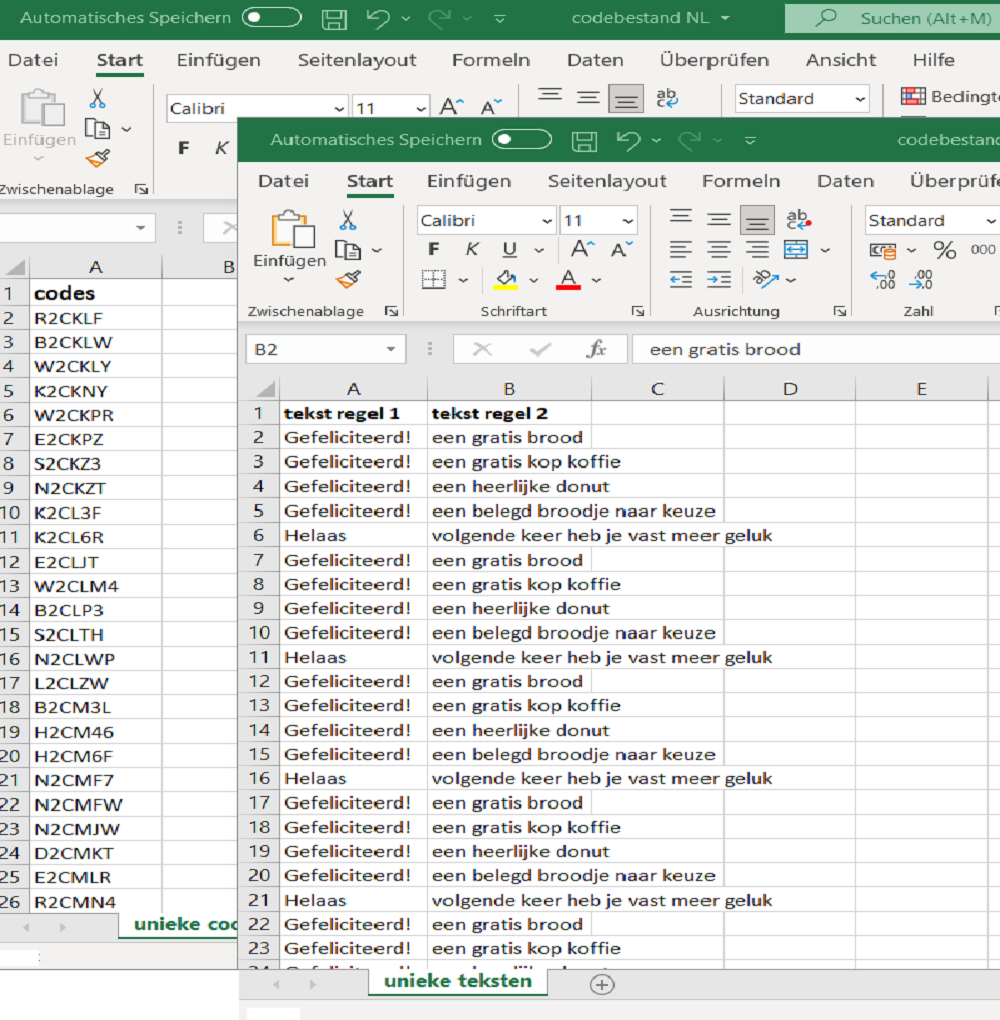Screen dimensions: 1000x1020
Task: Open the Formeln tab in the front window
Action: 740,181
